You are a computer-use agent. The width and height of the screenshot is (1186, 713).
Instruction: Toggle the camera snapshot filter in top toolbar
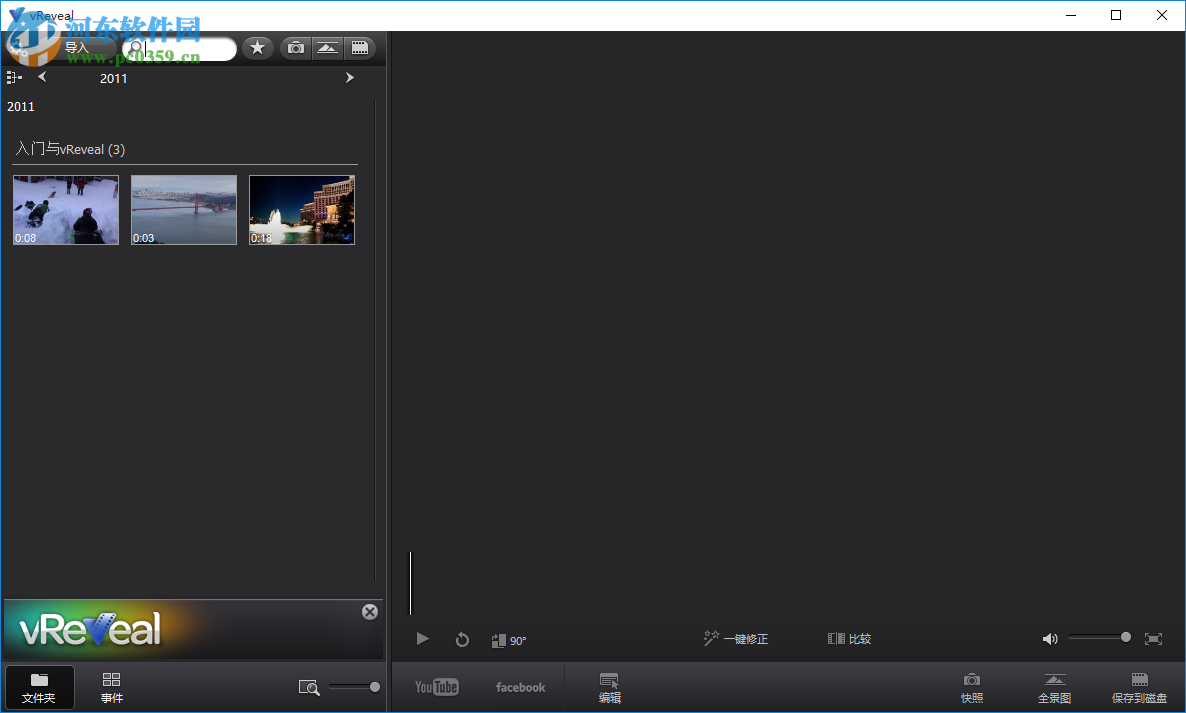pyautogui.click(x=296, y=48)
